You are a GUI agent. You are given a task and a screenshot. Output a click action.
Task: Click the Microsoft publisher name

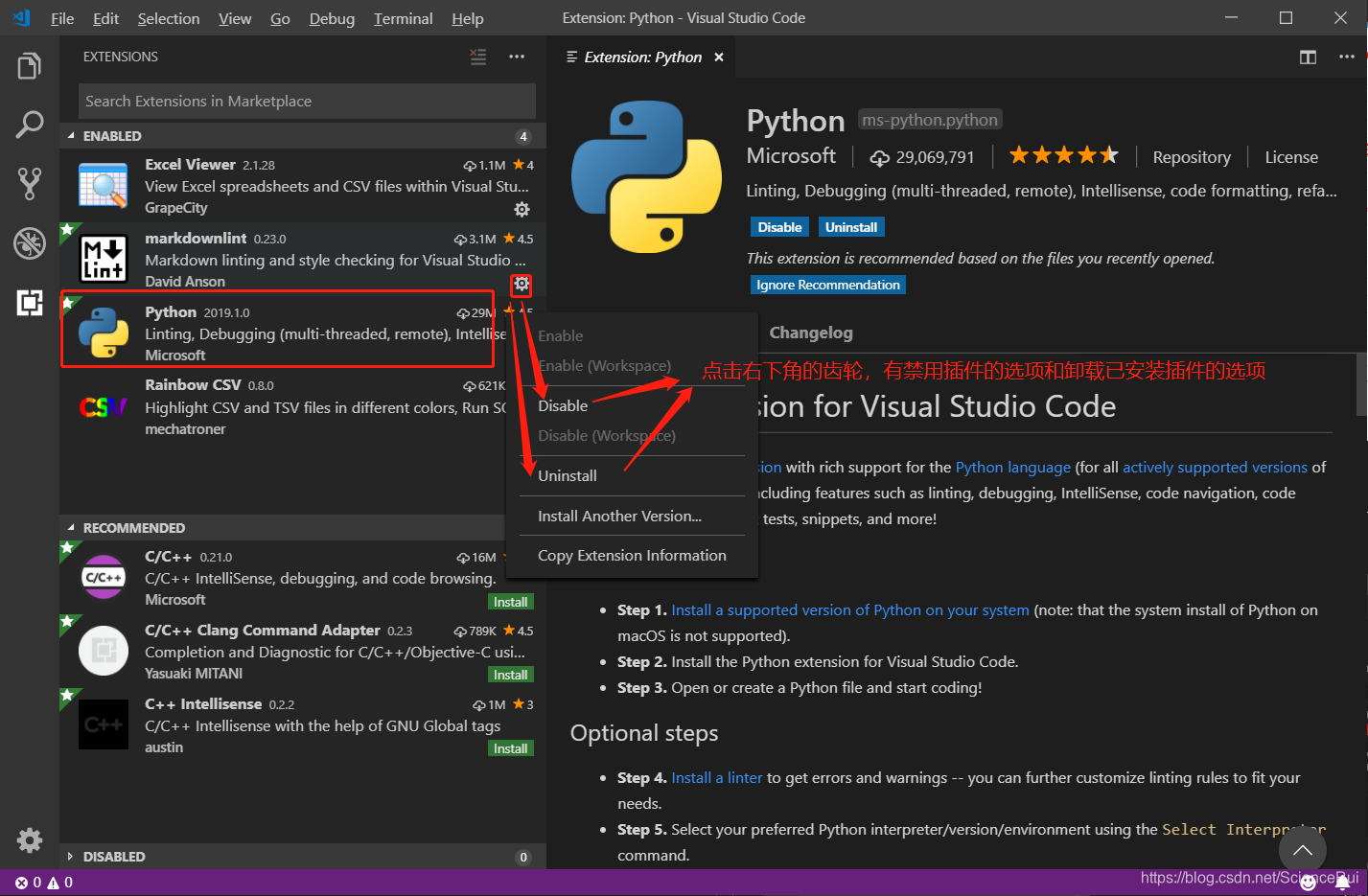(791, 156)
